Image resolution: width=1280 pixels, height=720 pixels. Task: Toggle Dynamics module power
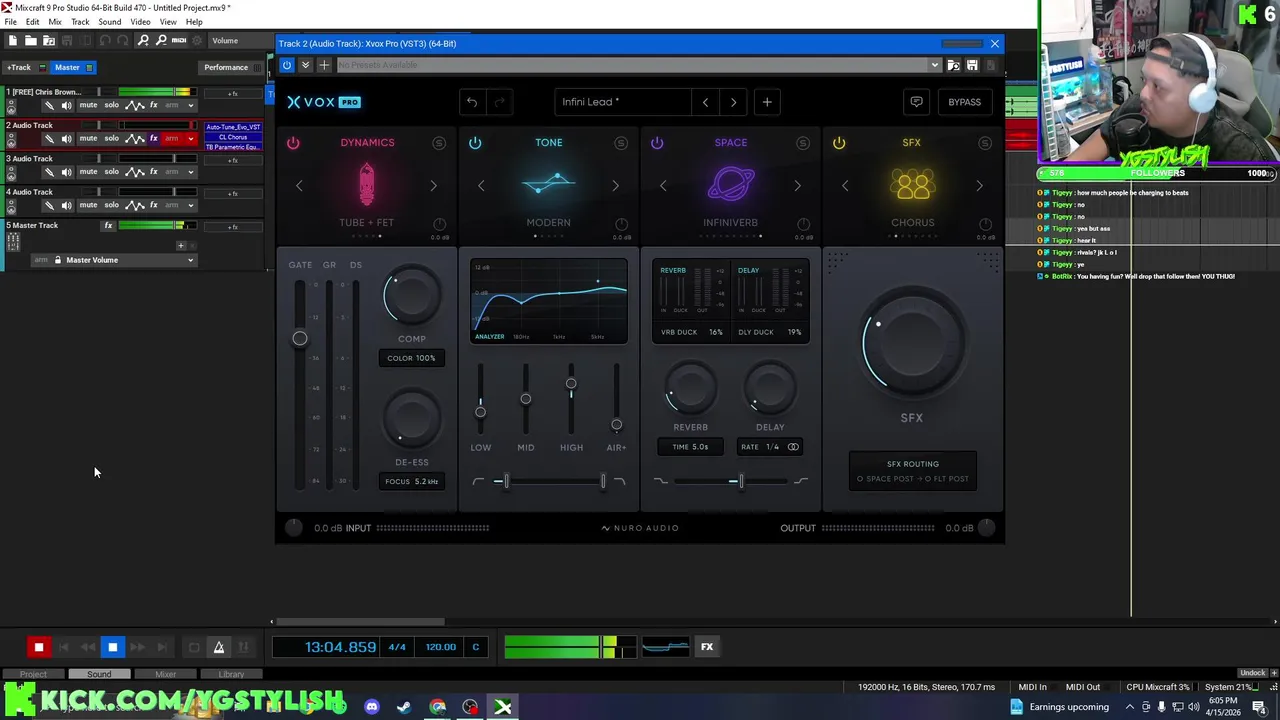point(293,143)
